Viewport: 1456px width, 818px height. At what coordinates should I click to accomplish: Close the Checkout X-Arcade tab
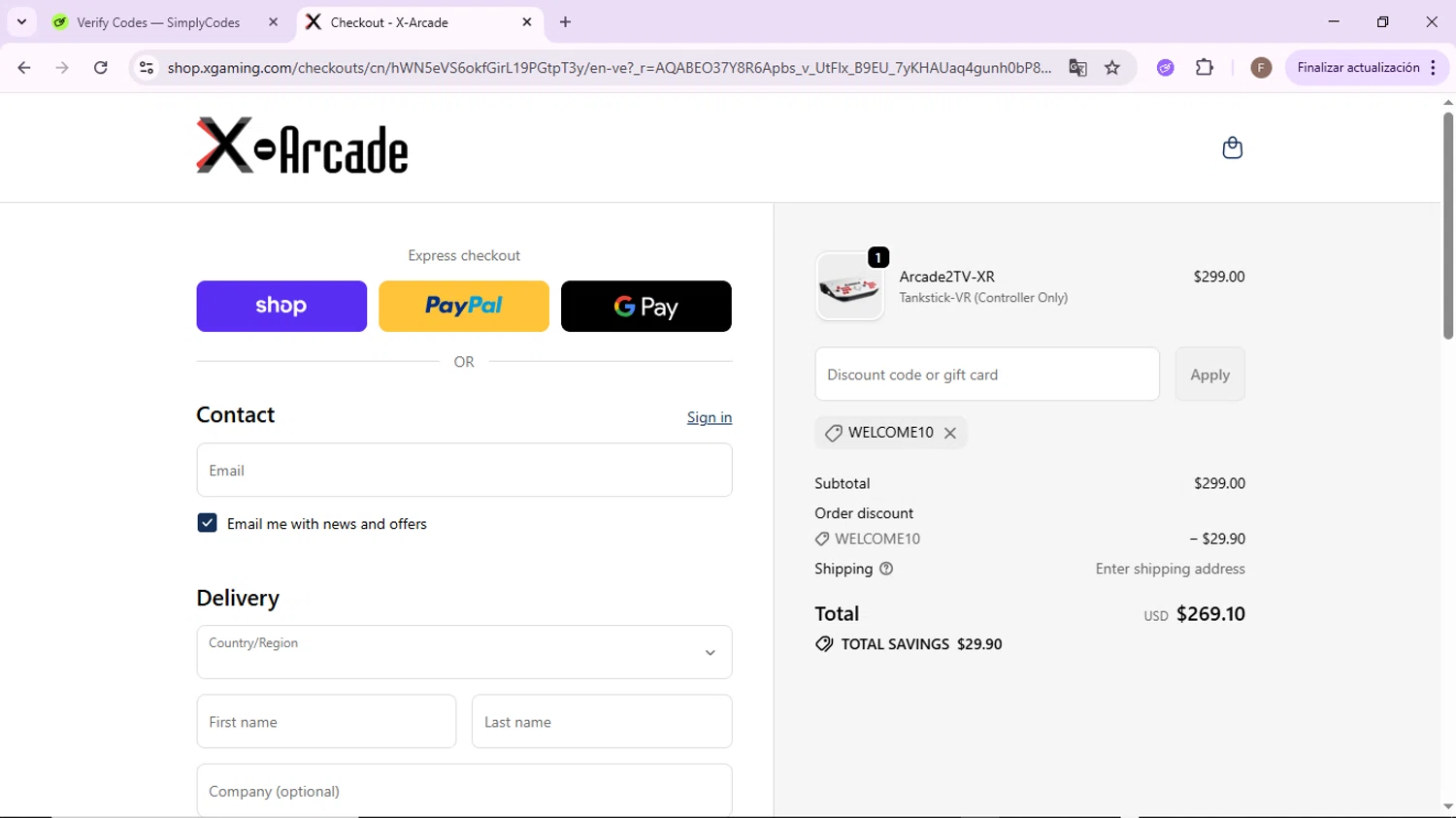click(527, 21)
